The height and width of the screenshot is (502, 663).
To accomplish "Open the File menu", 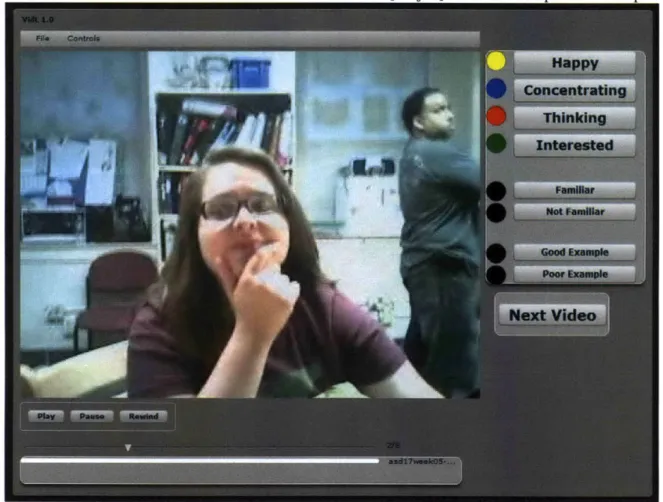I will point(43,38).
